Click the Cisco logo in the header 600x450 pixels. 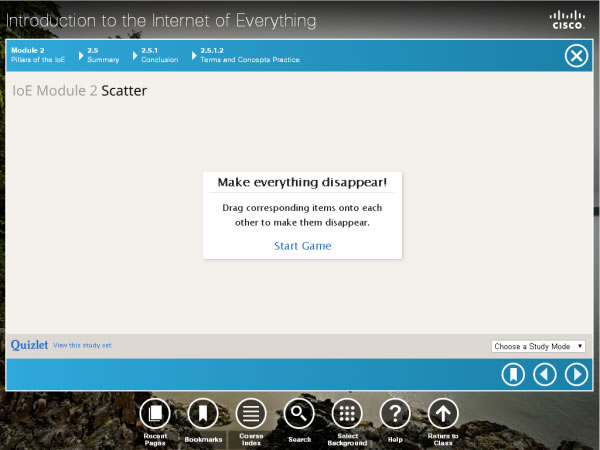(568, 19)
